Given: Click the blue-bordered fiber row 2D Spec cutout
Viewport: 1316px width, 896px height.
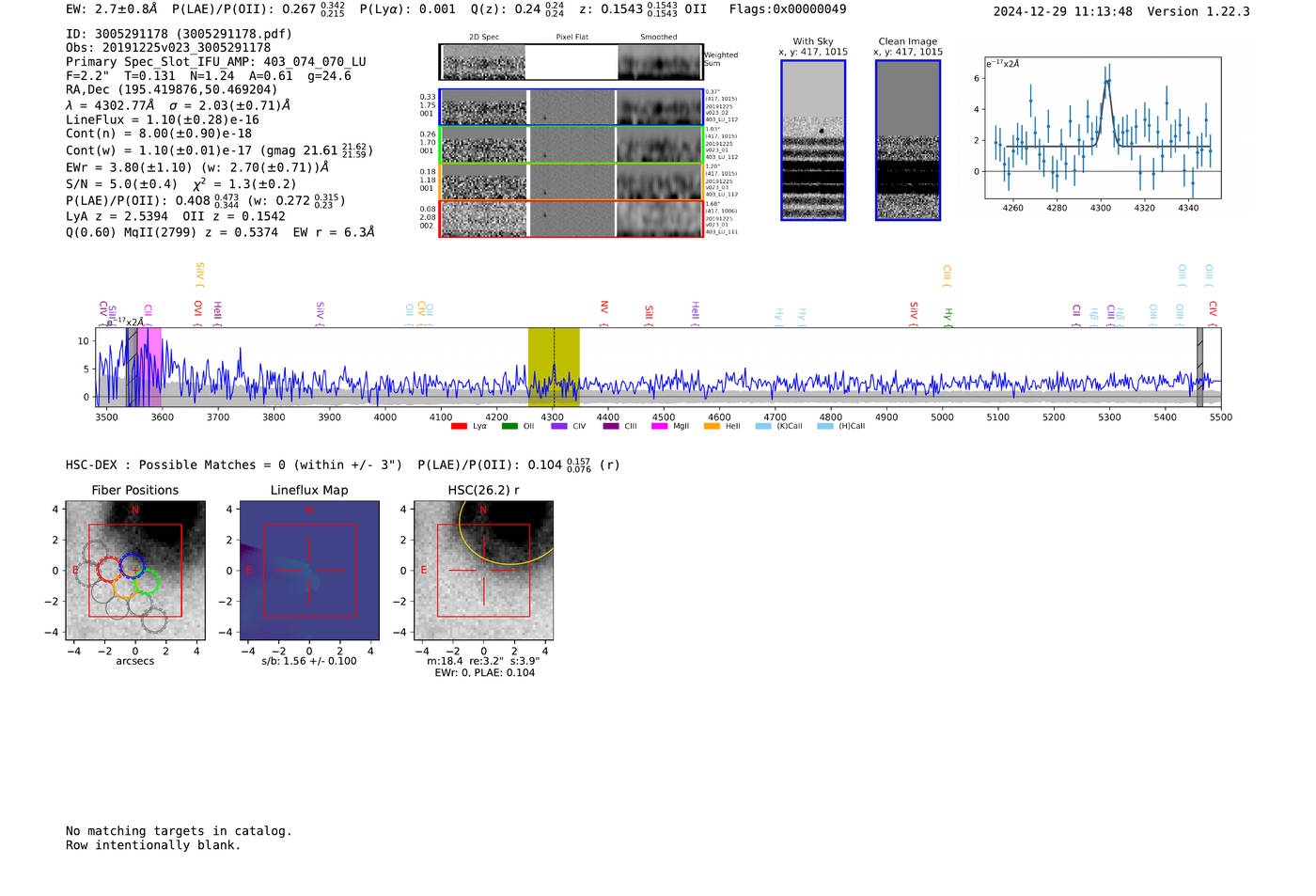Looking at the screenshot, I should pyautogui.click(x=484, y=107).
